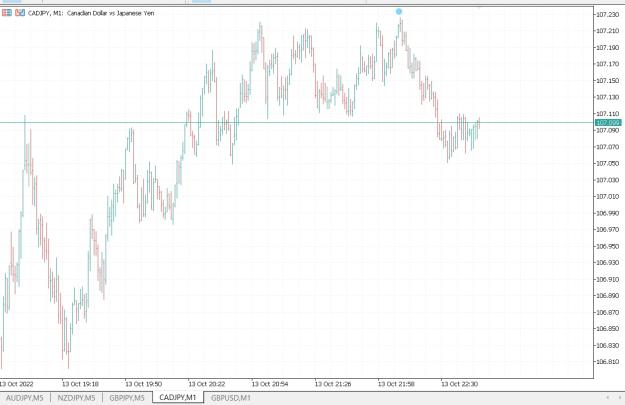625x405 pixels.
Task: Click the 106.990 price scale label
Action: (x=607, y=213)
